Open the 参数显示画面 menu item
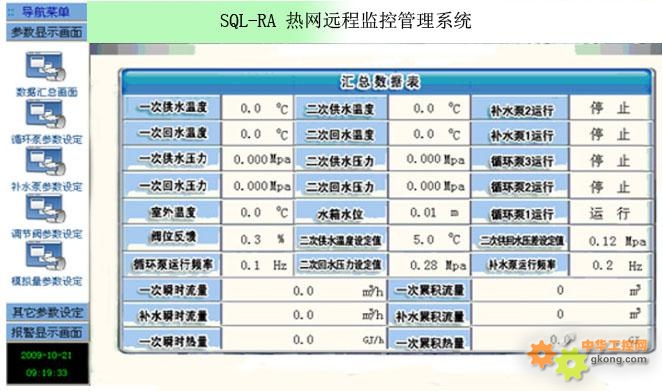 pyautogui.click(x=46, y=32)
